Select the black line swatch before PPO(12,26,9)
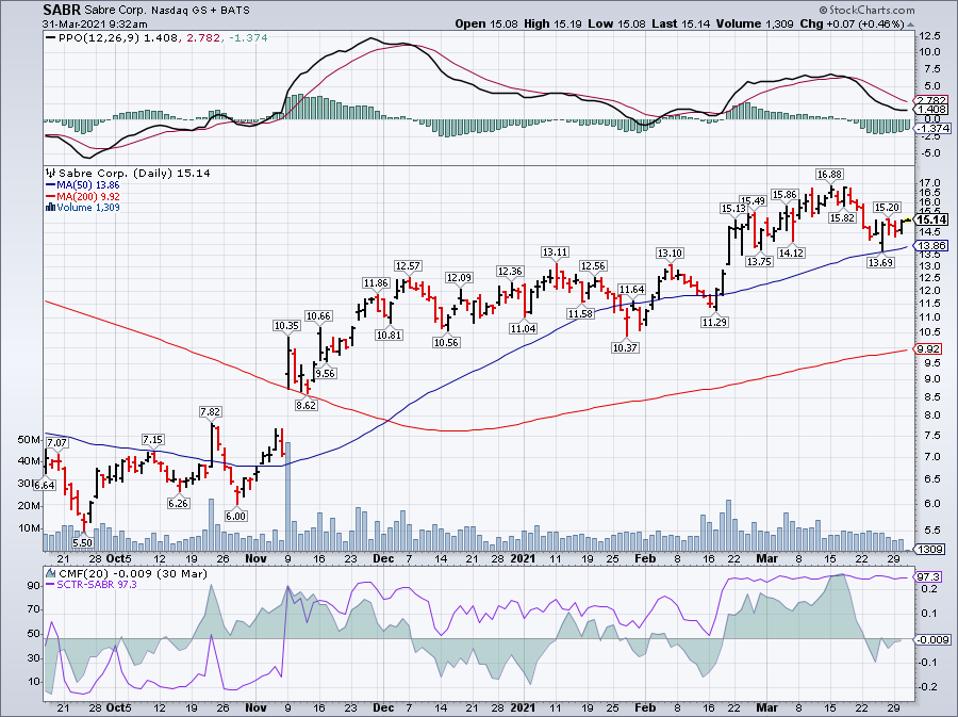Screen dimensions: 958x717 click(51, 38)
